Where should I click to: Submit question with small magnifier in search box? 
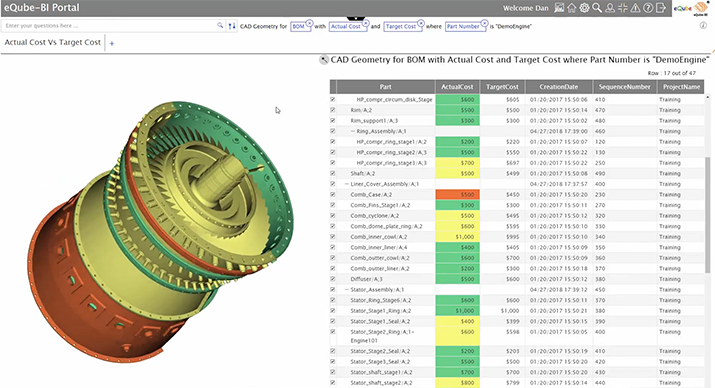point(220,26)
